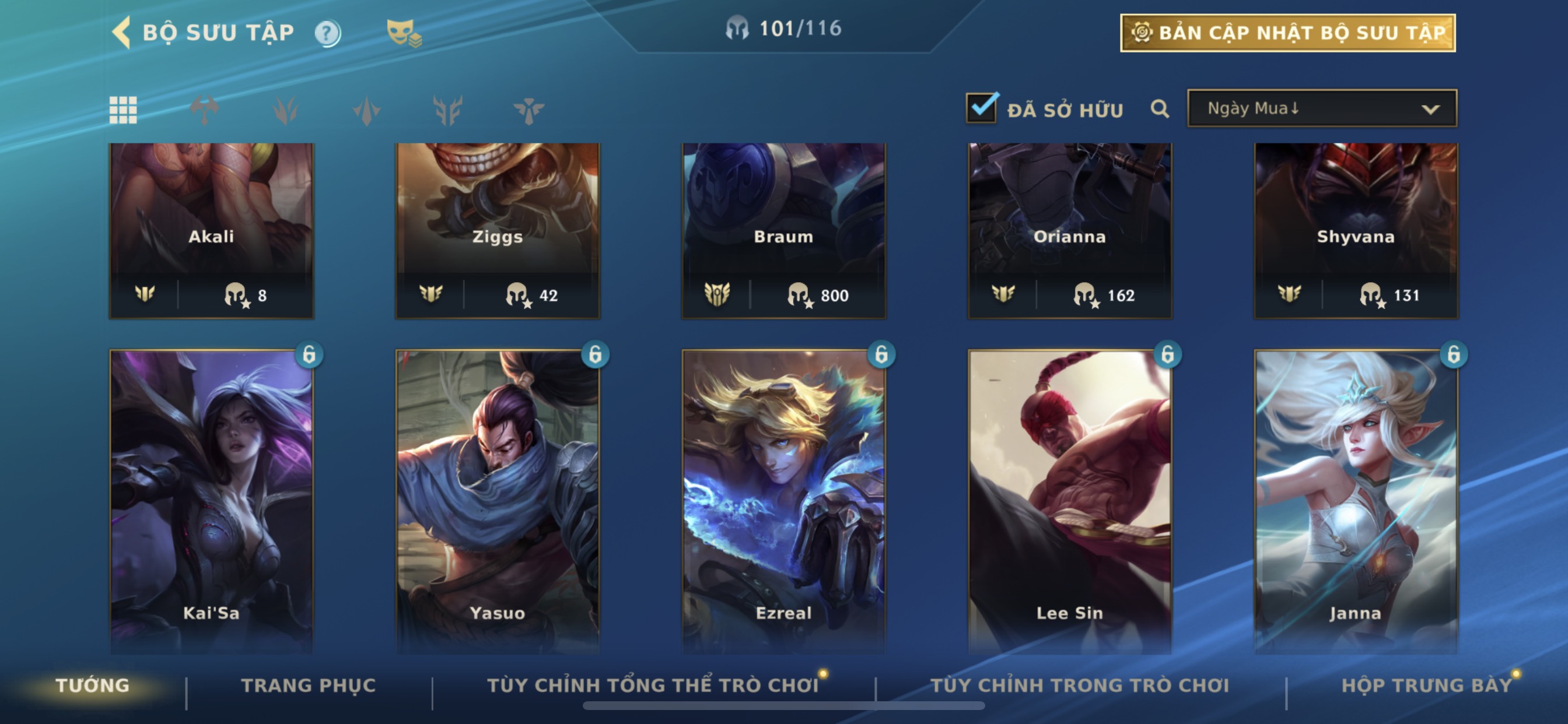Open the gold mask and coins icon
The height and width of the screenshot is (724, 1568).
point(404,33)
